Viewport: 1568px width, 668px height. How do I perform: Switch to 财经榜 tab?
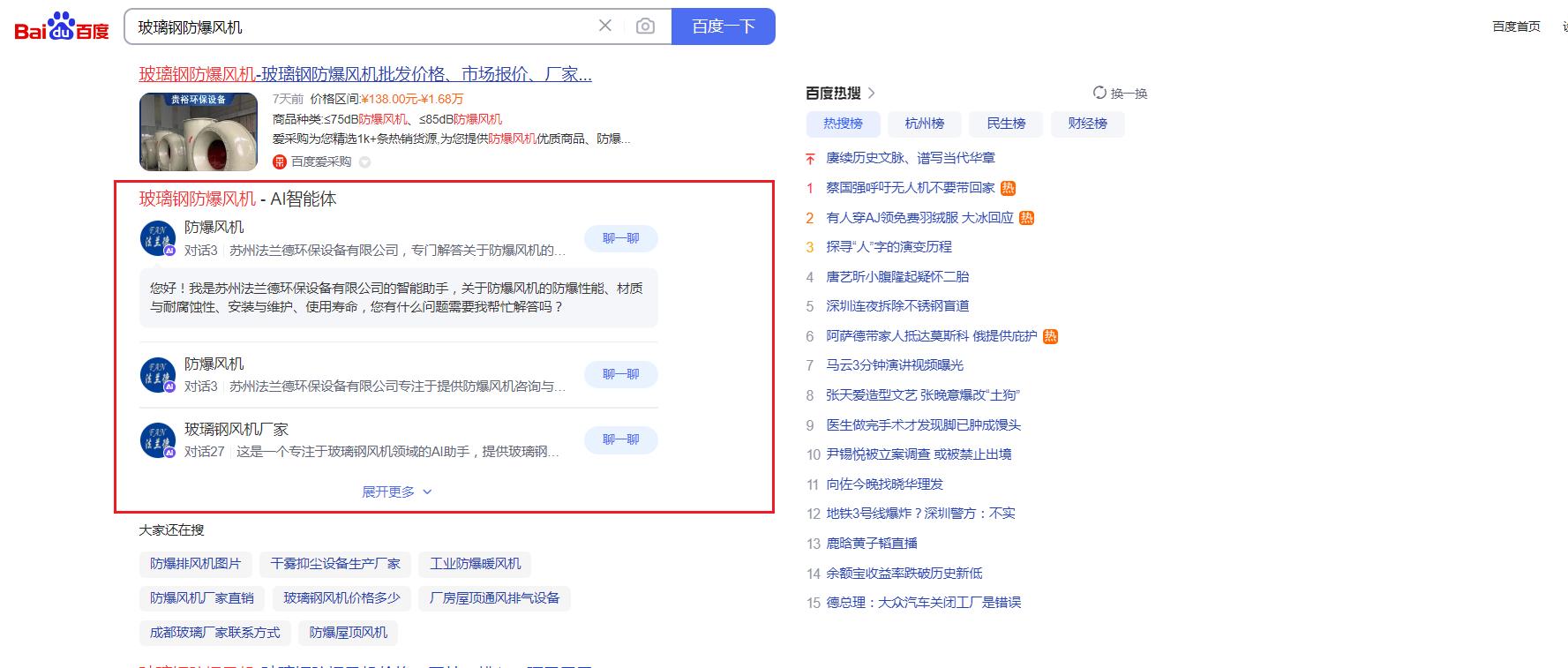click(x=1087, y=124)
